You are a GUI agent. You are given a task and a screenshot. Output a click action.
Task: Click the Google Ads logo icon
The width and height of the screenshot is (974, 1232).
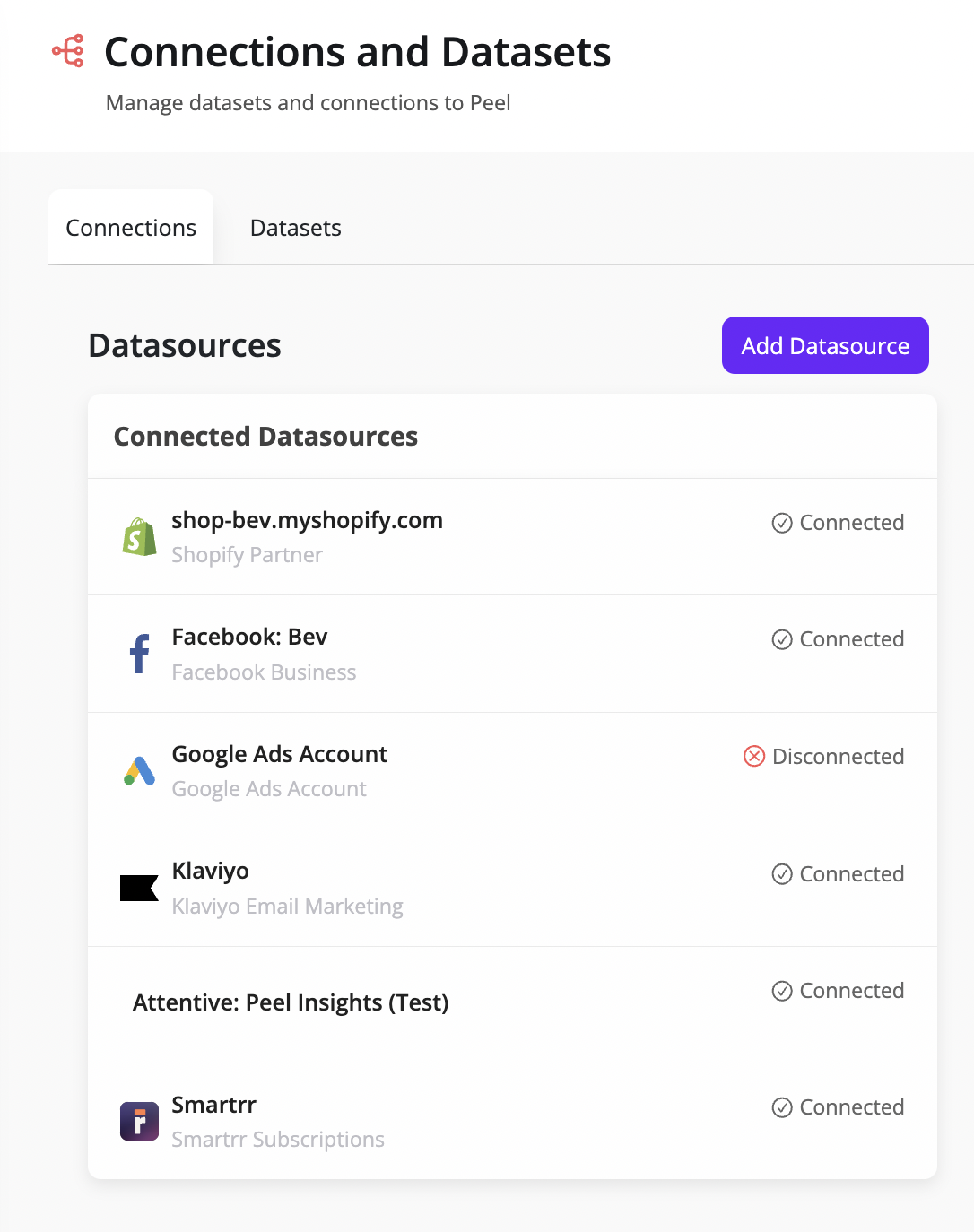click(139, 770)
